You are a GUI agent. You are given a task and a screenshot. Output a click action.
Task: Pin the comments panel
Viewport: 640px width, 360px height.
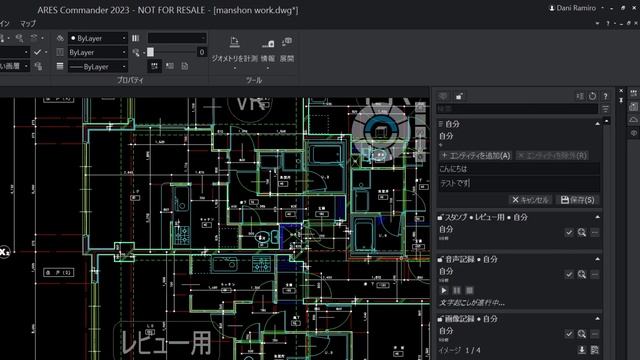621,100
